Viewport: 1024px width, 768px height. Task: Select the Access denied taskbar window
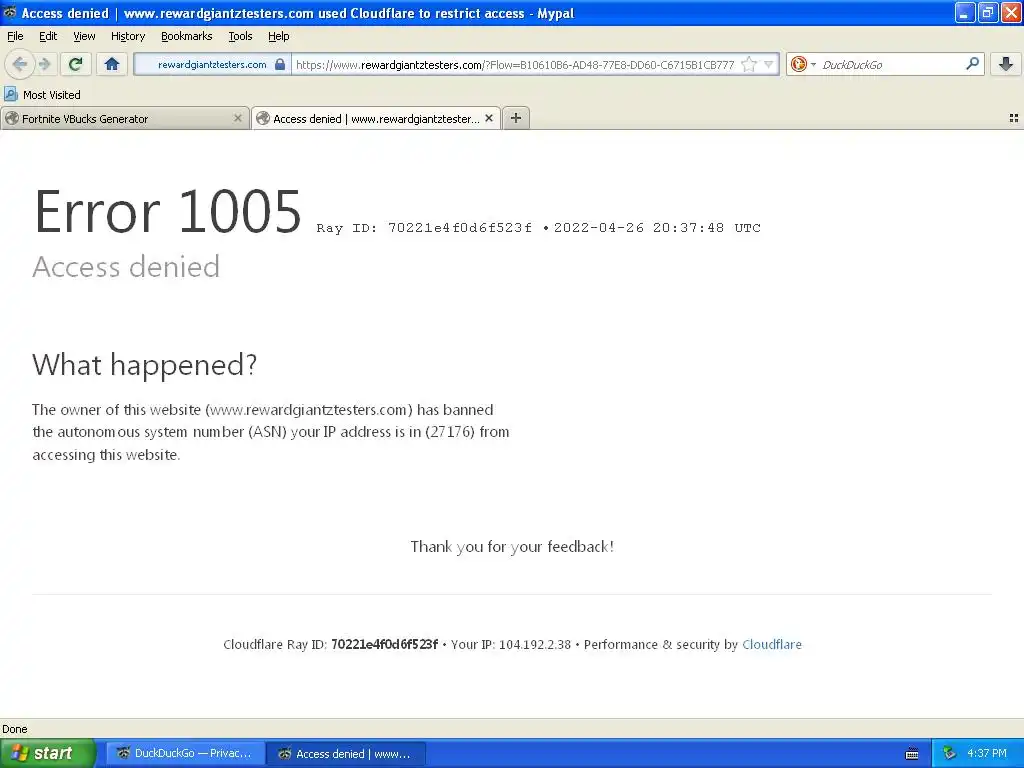point(346,753)
